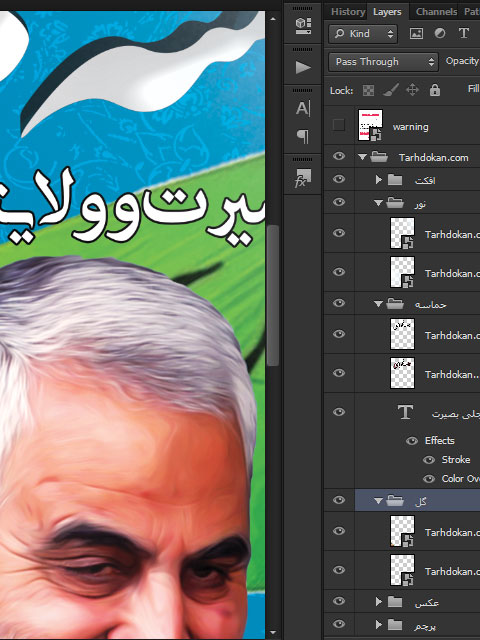Image resolution: width=480 pixels, height=640 pixels.
Task: Collapse the Tarhdokan.com group
Action: point(362,157)
